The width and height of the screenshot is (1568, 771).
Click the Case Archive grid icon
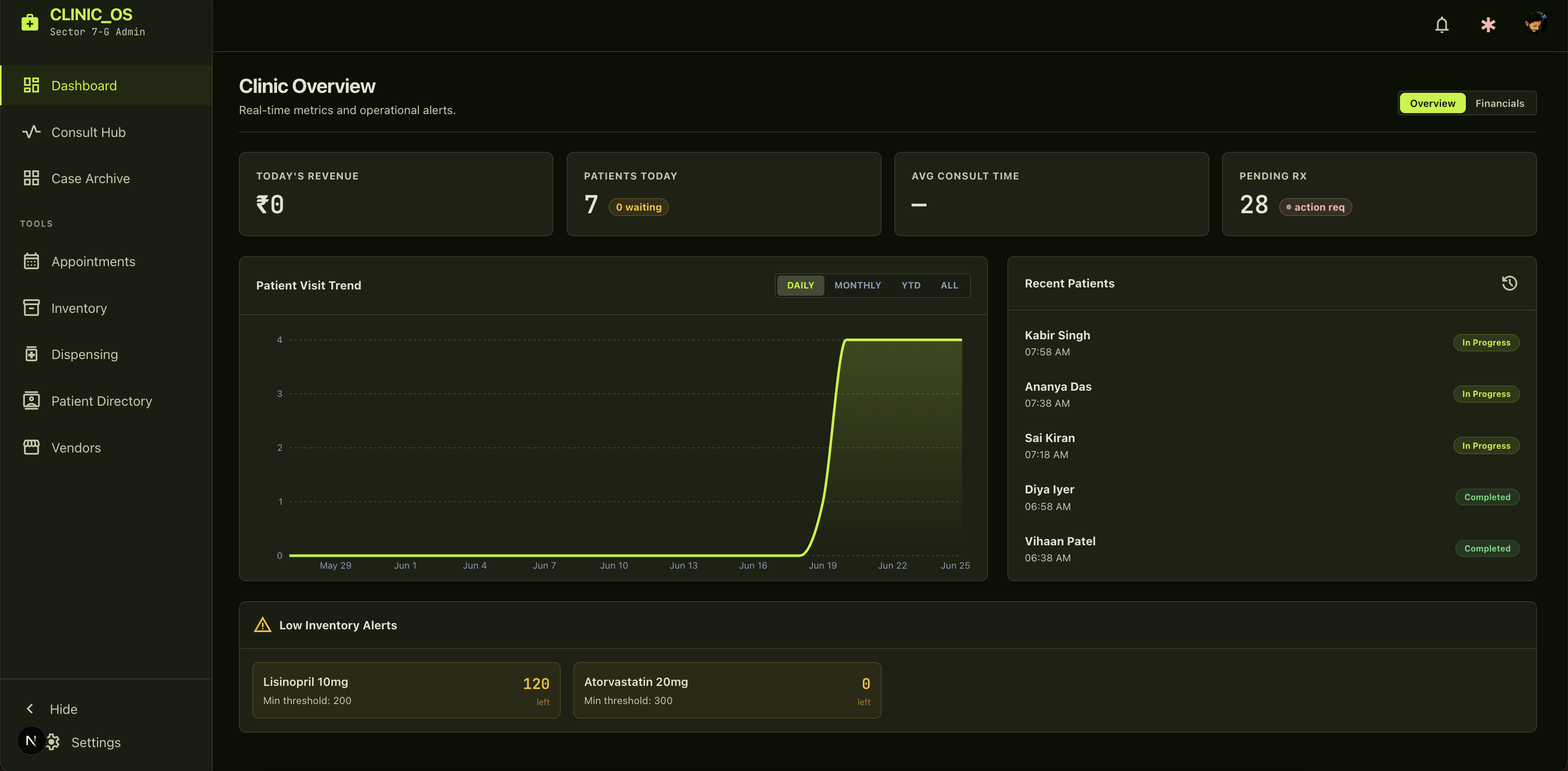click(31, 178)
